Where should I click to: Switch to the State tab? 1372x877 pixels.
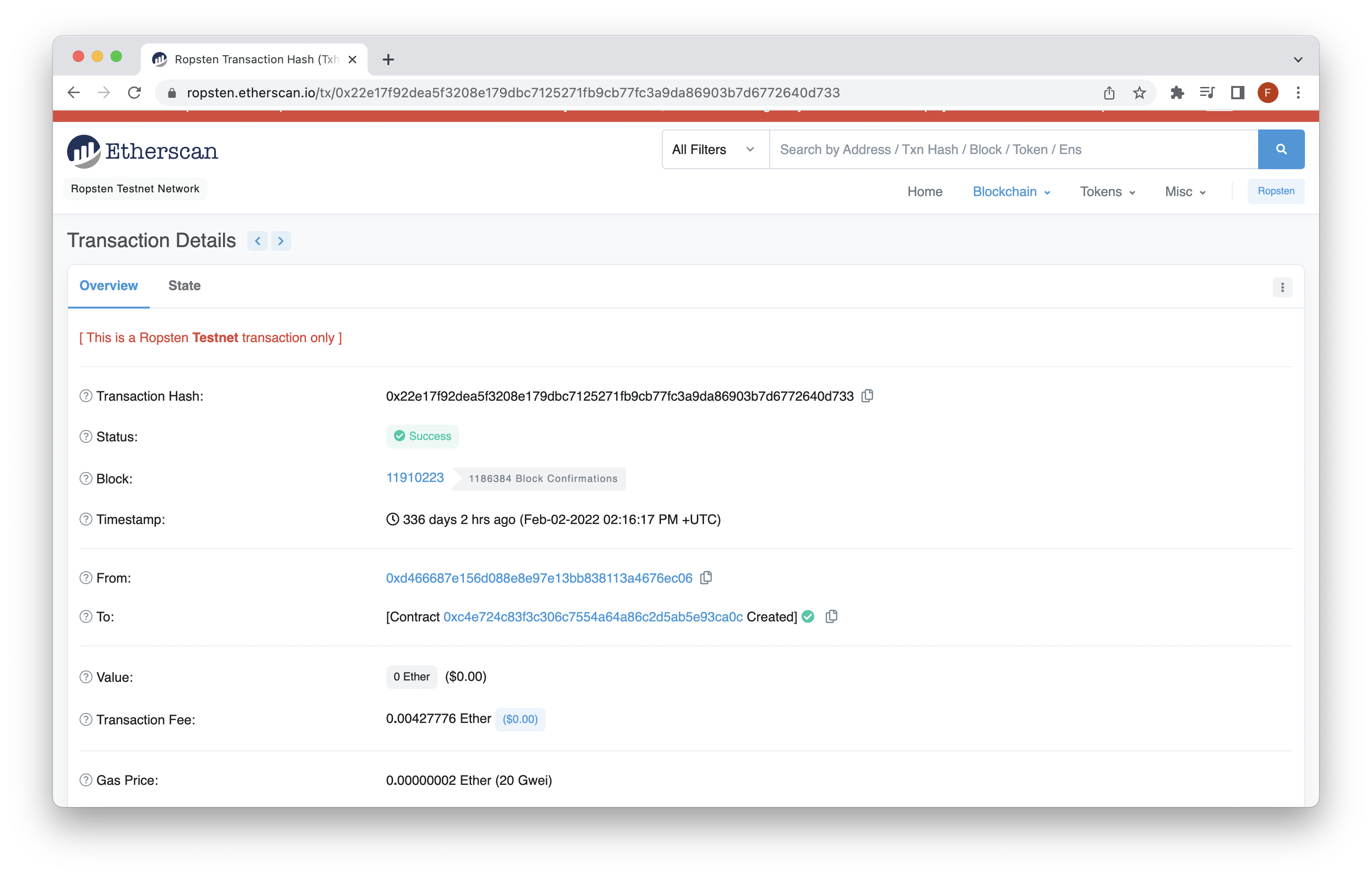(x=184, y=285)
